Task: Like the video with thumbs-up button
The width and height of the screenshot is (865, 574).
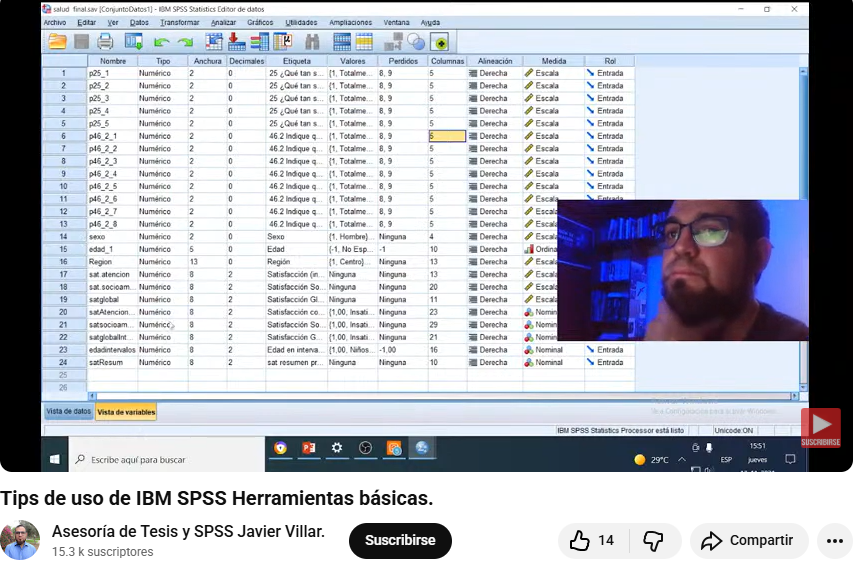Action: pyautogui.click(x=592, y=541)
